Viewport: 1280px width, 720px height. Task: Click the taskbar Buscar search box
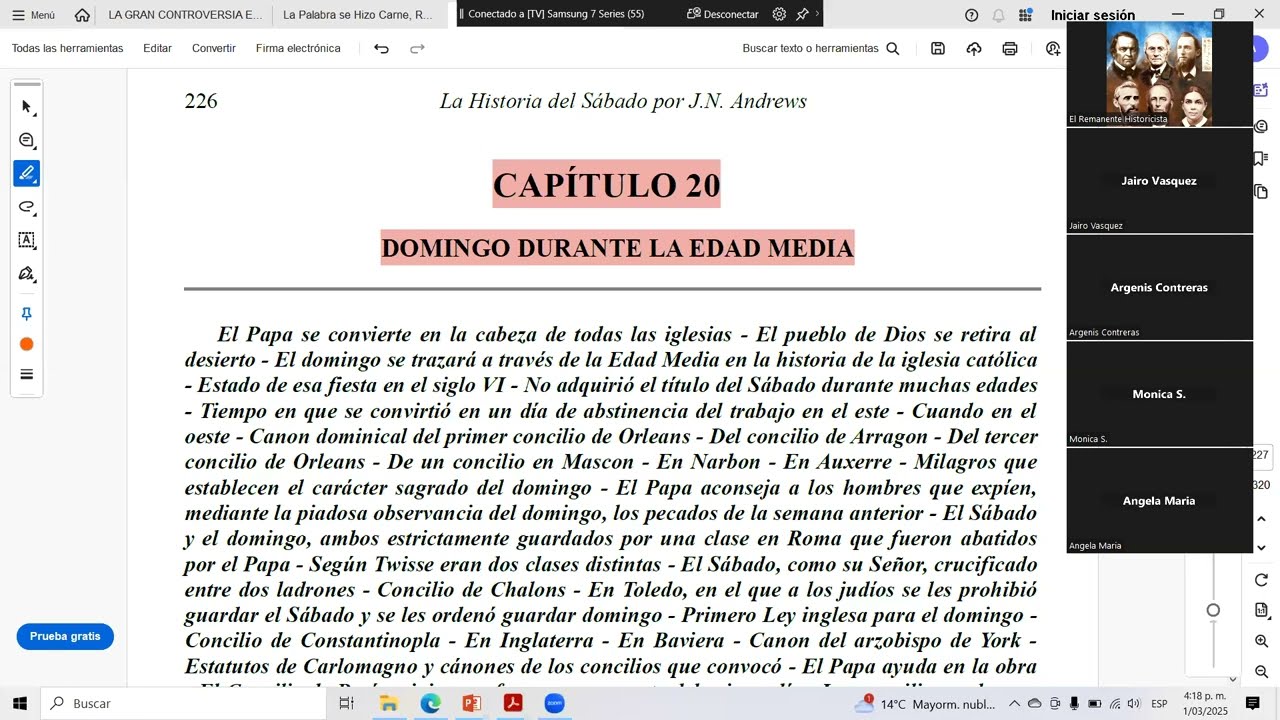tap(183, 703)
